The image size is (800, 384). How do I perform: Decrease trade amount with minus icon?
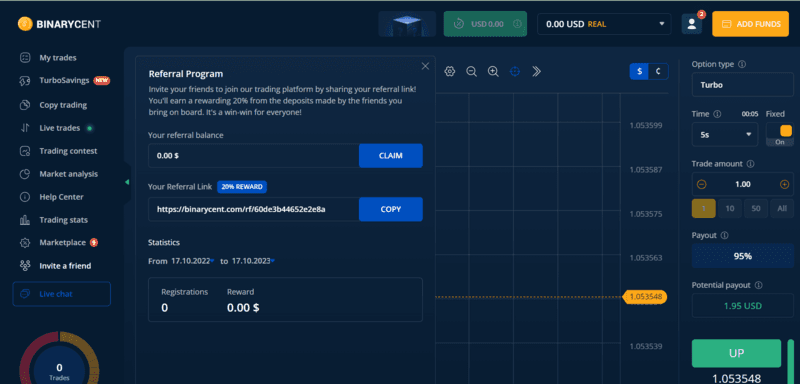pos(702,184)
